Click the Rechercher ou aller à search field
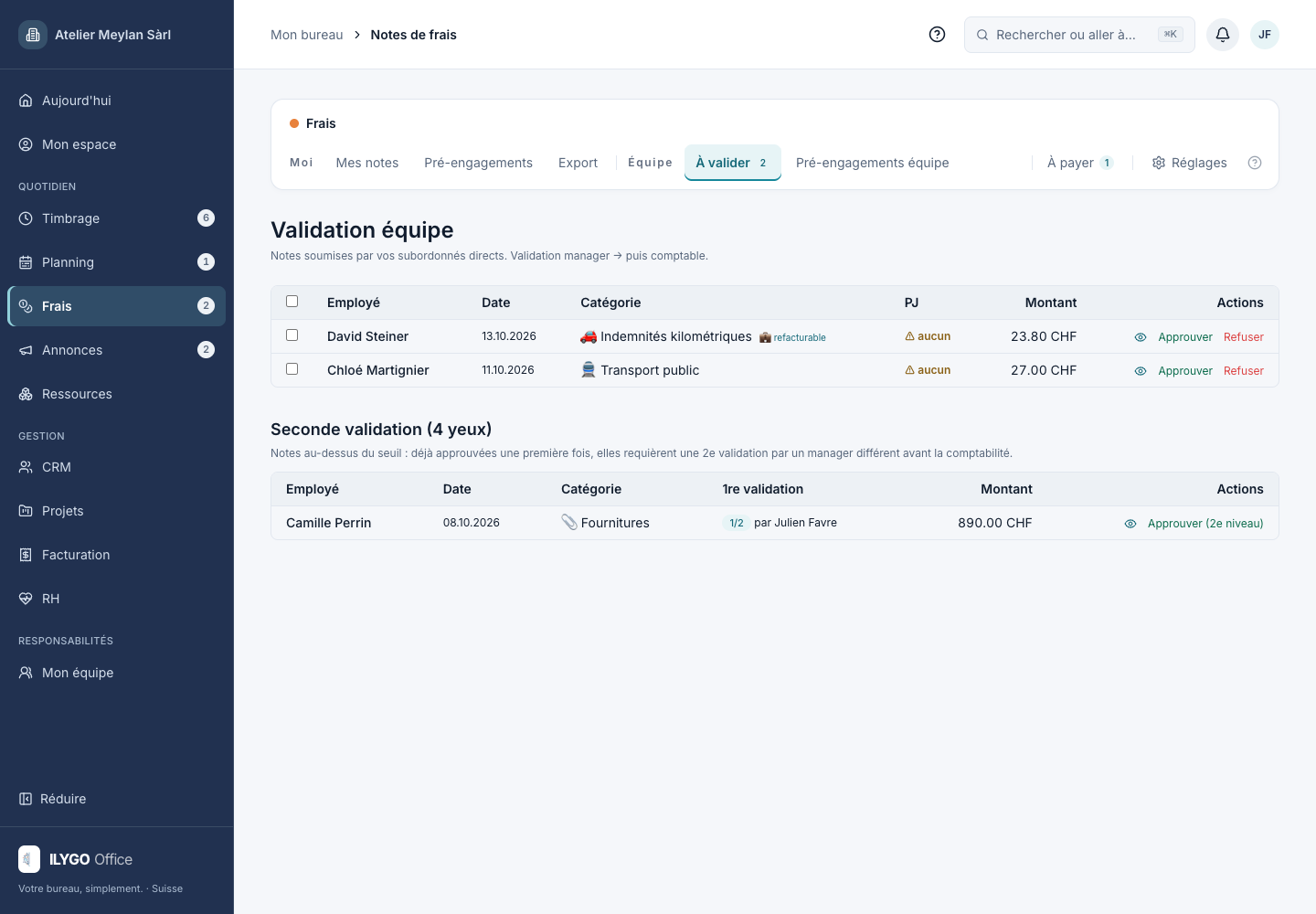This screenshot has height=914, width=1316. [1079, 35]
